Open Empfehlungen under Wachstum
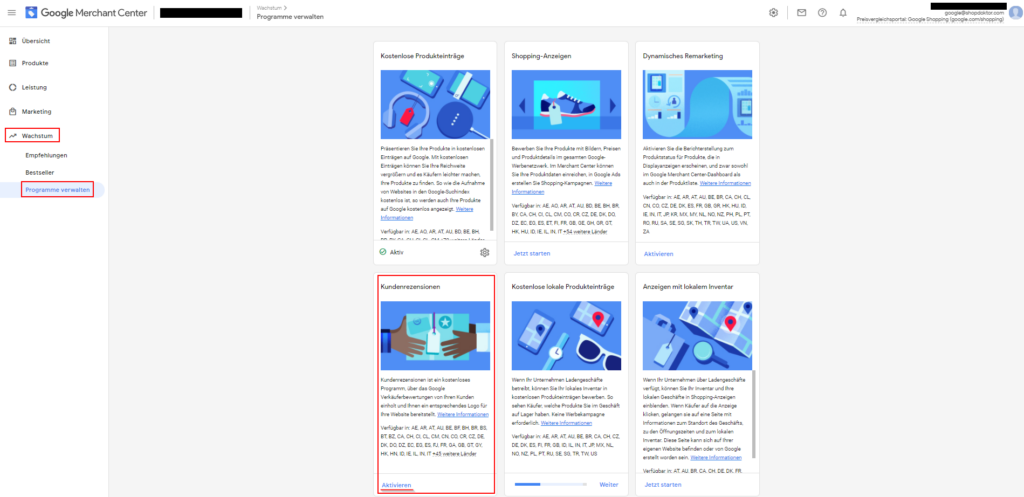 (x=46, y=156)
